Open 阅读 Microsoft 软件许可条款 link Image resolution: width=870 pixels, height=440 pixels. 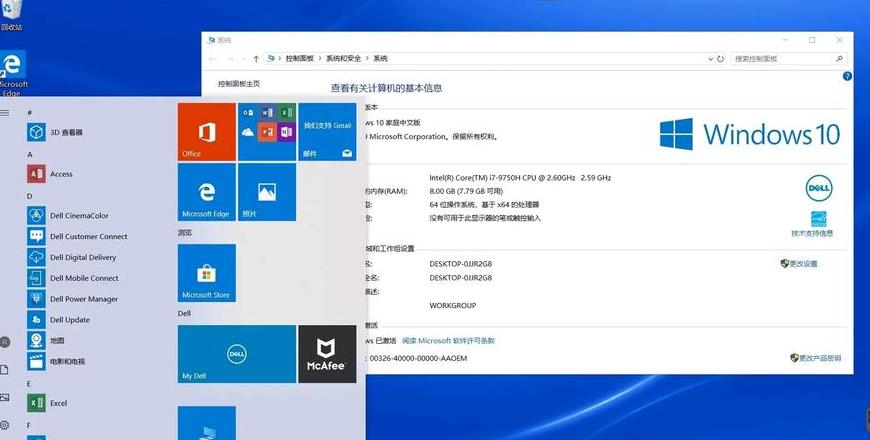448,341
